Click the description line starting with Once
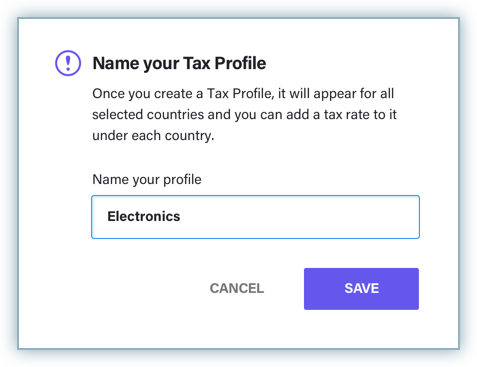 point(243,94)
